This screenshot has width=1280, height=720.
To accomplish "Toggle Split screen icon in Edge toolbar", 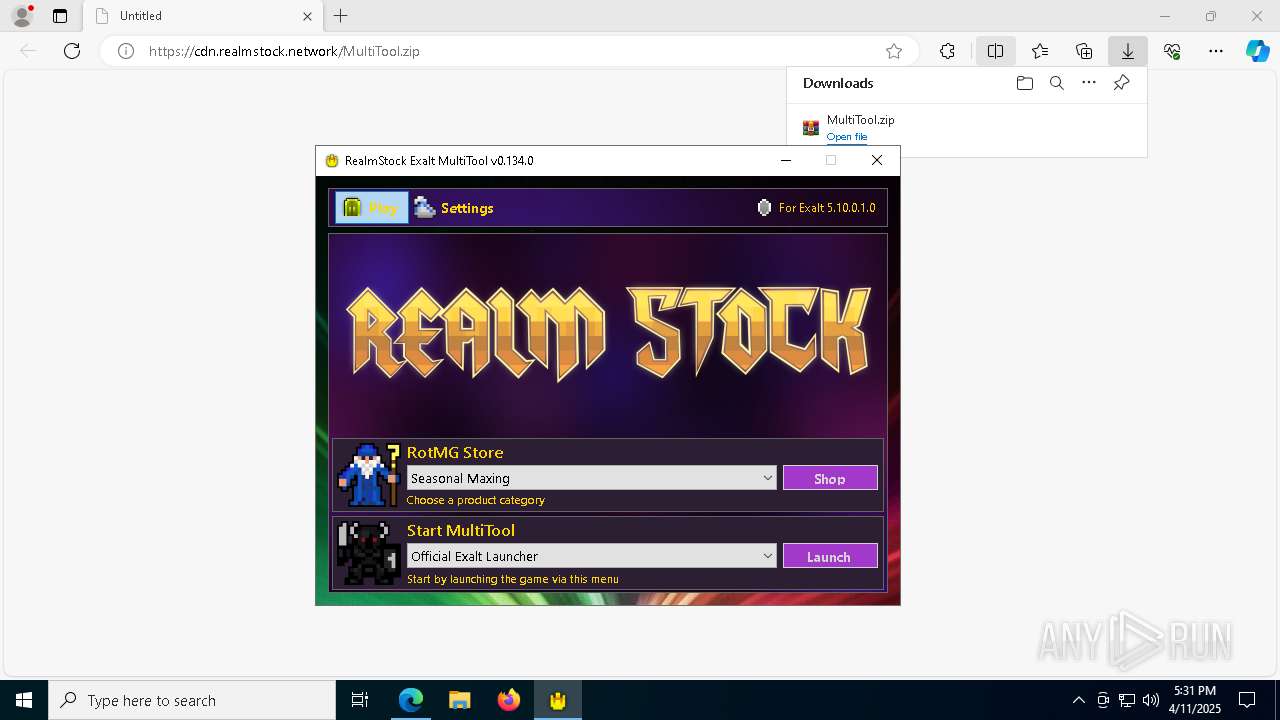I will (995, 51).
